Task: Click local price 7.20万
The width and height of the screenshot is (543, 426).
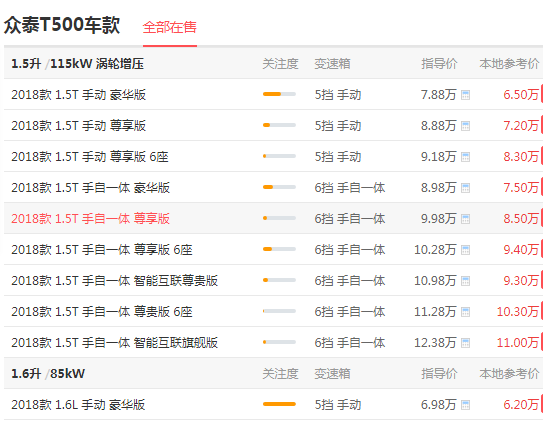Action: pos(521,126)
